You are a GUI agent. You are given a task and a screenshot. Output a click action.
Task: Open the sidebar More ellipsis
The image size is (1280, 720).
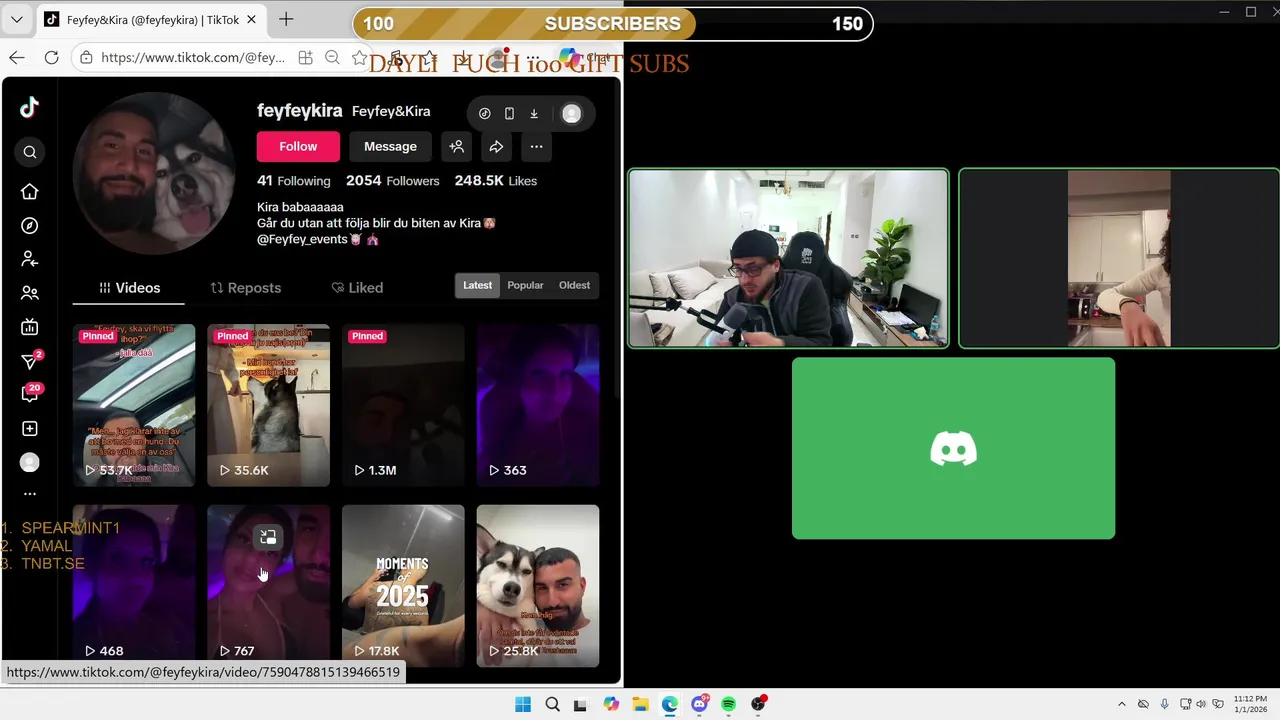(30, 494)
